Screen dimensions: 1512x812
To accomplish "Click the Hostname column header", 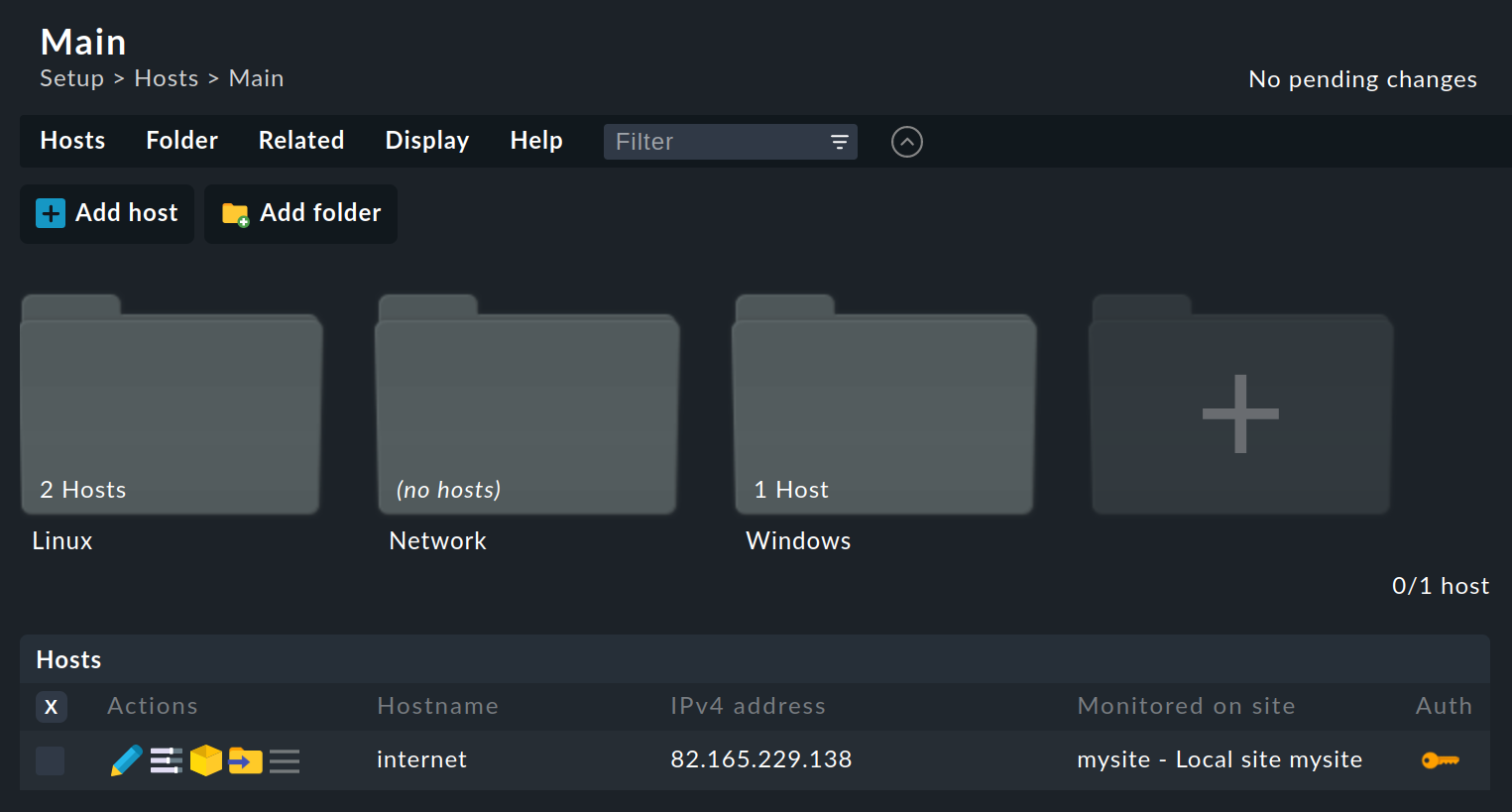I will pos(437,706).
